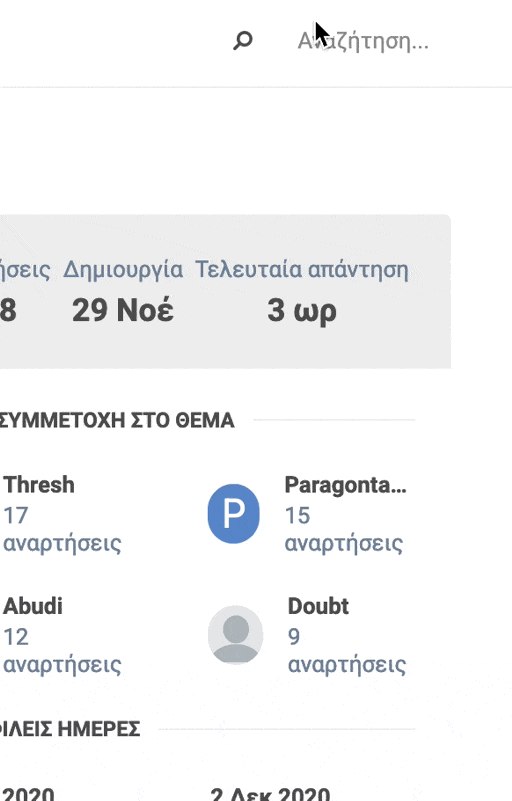Open Paragonta's blue P avatar
Viewport: 512px width, 801px height.
point(234,513)
